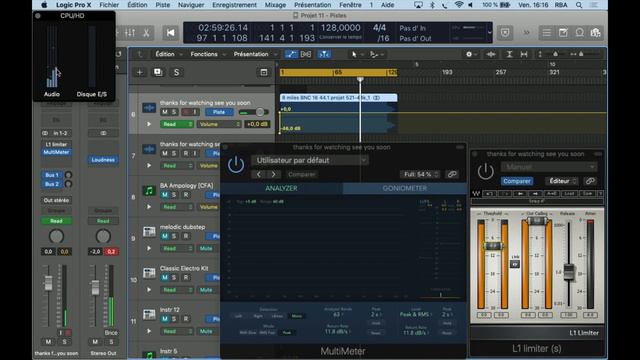The width and height of the screenshot is (640, 360).
Task: Click the horizontal auto zoom icon
Action: [x=524, y=54]
